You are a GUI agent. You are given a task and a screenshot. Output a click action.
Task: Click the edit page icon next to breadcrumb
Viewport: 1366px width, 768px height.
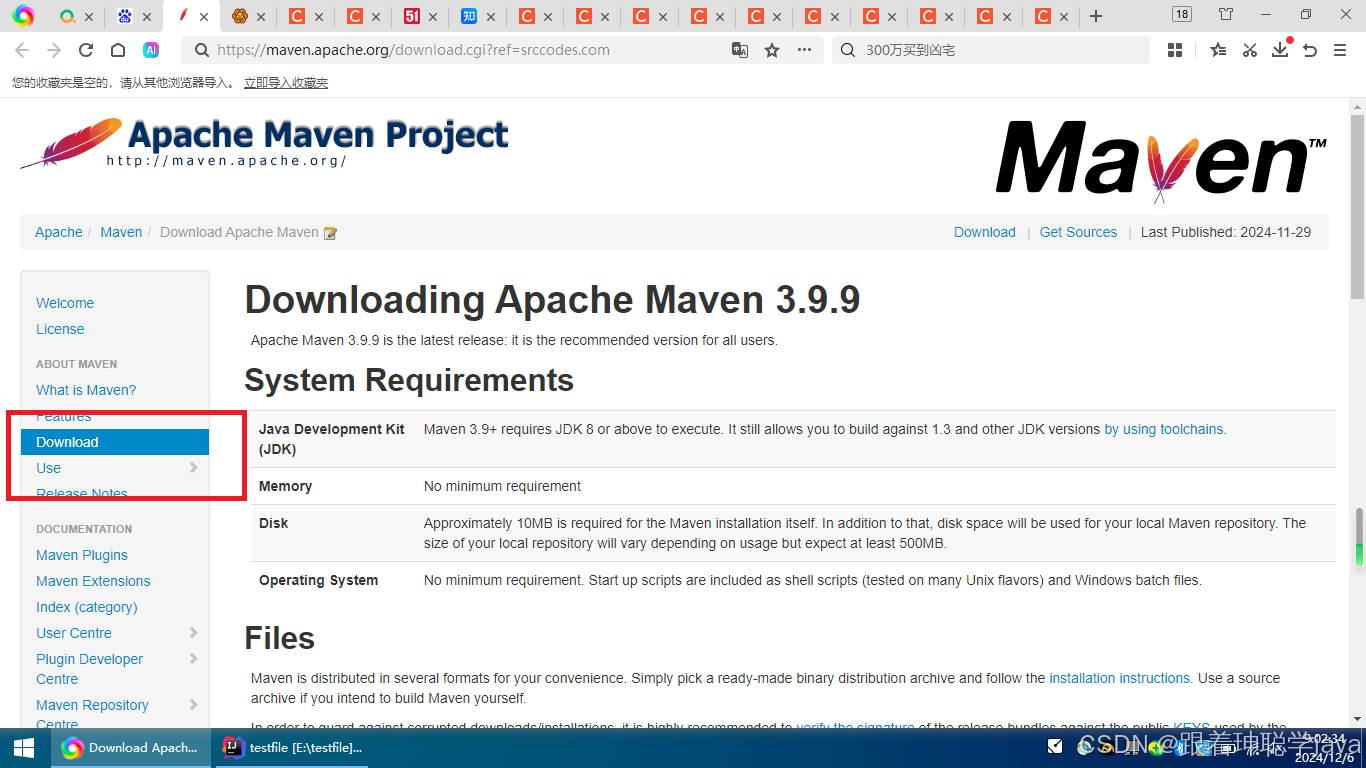(330, 233)
